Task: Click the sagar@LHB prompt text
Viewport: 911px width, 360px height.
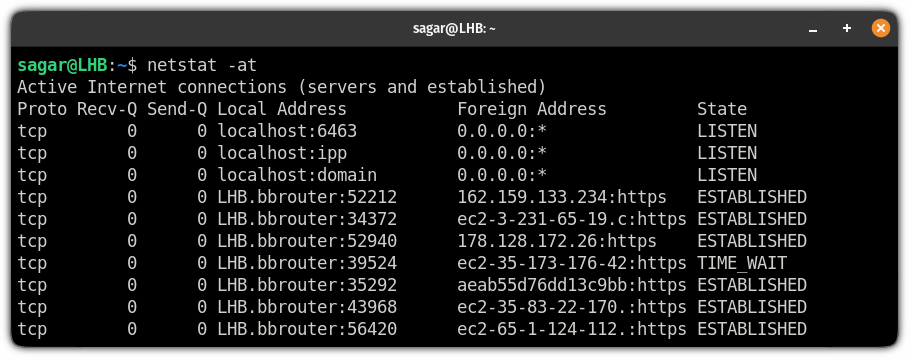Action: [62, 65]
